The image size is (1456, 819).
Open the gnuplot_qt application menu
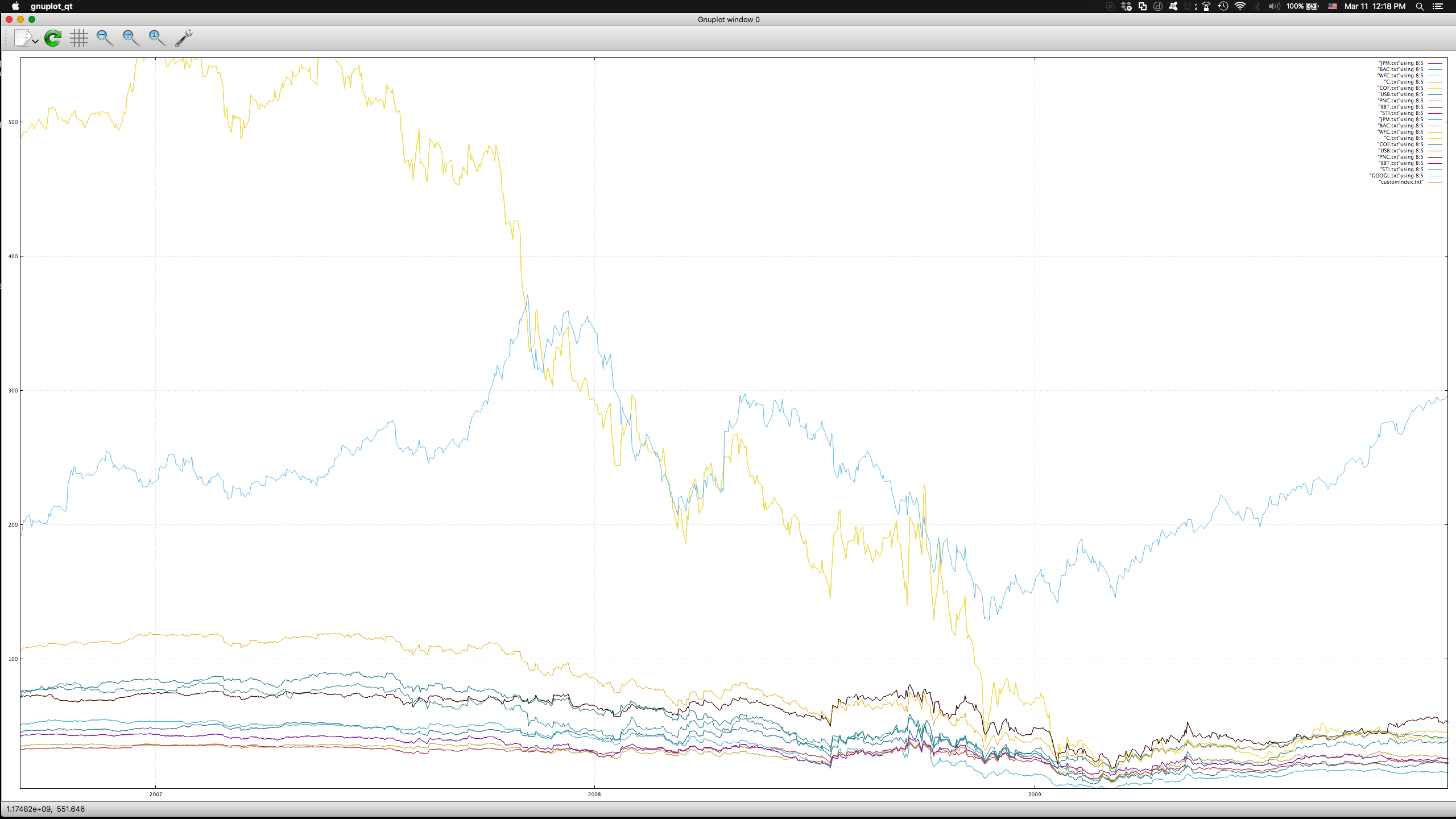pos(51,6)
